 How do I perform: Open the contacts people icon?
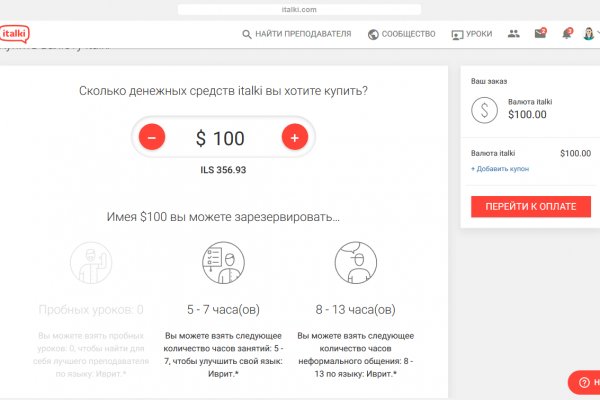point(514,34)
